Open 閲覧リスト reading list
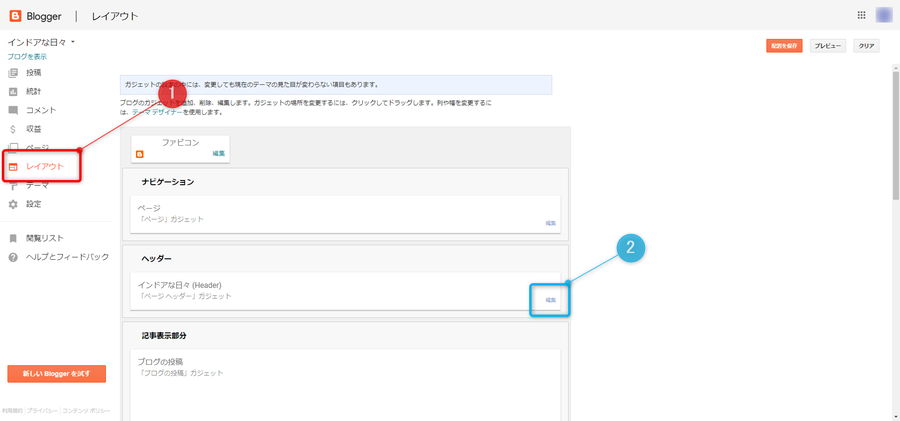900x421 pixels. (x=45, y=238)
